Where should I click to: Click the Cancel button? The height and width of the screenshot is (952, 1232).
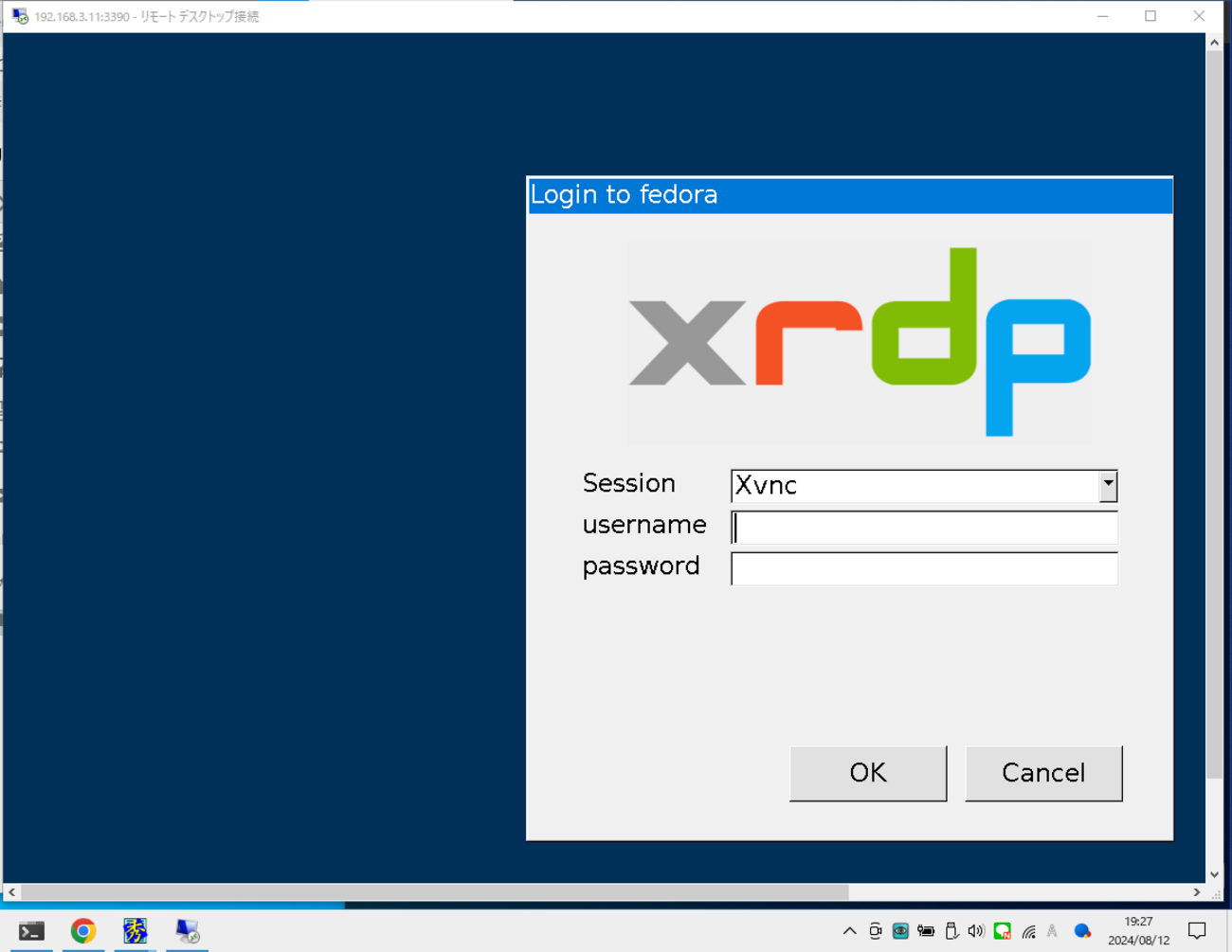point(1043,773)
